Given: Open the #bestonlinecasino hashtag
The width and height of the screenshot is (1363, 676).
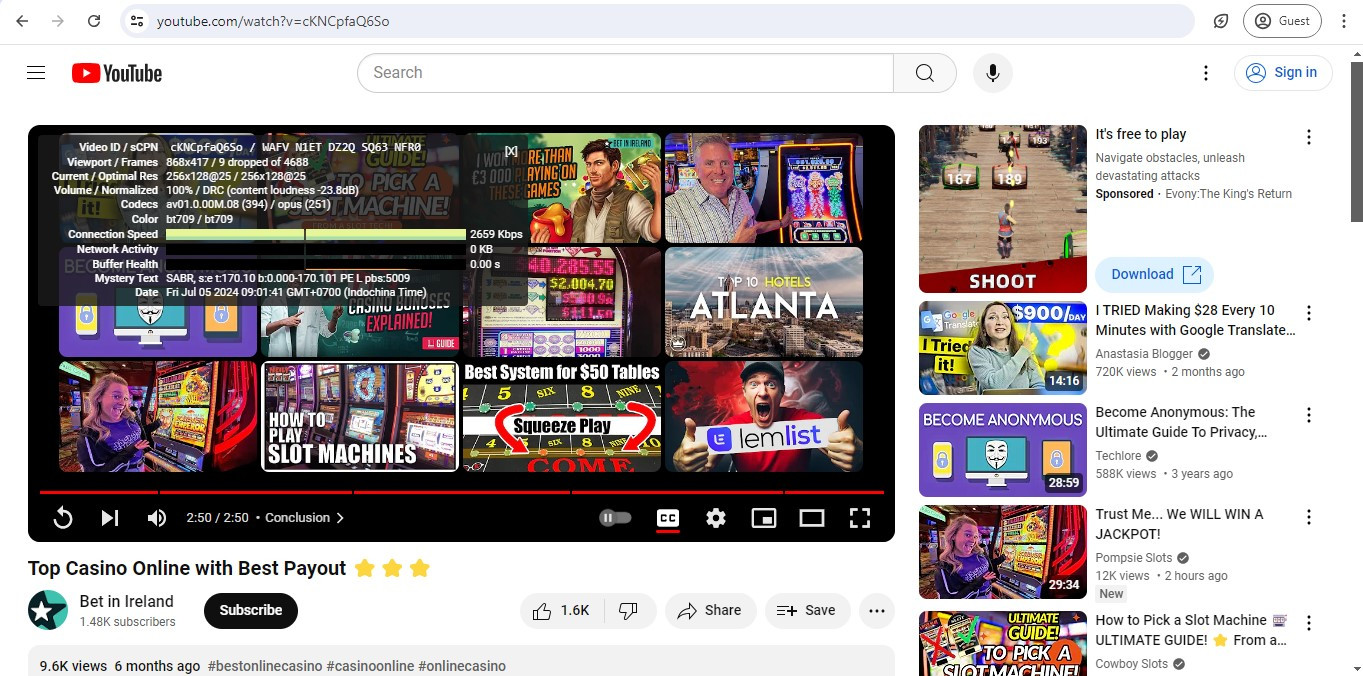Looking at the screenshot, I should click(x=264, y=666).
